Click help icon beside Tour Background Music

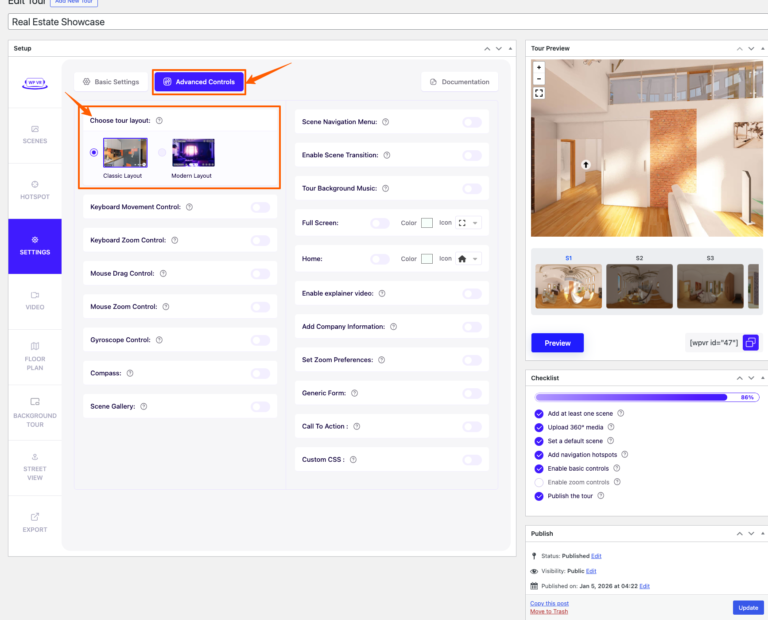(385, 189)
